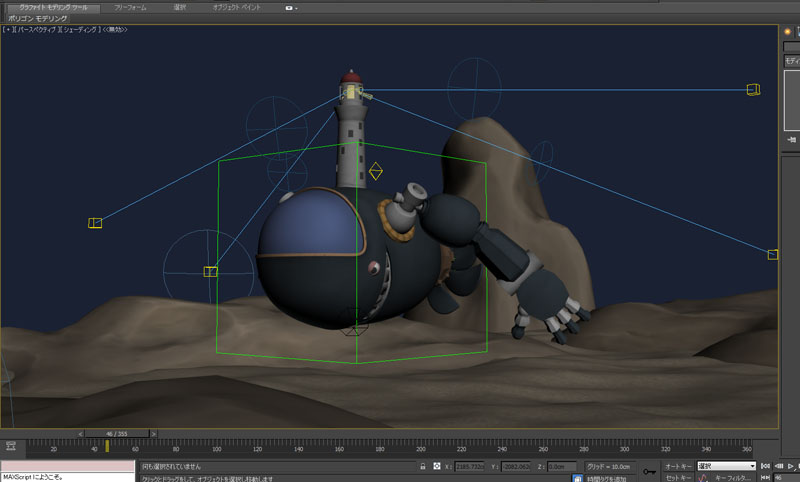
Task: Step time slider back with left arrow
Action: click(x=81, y=434)
